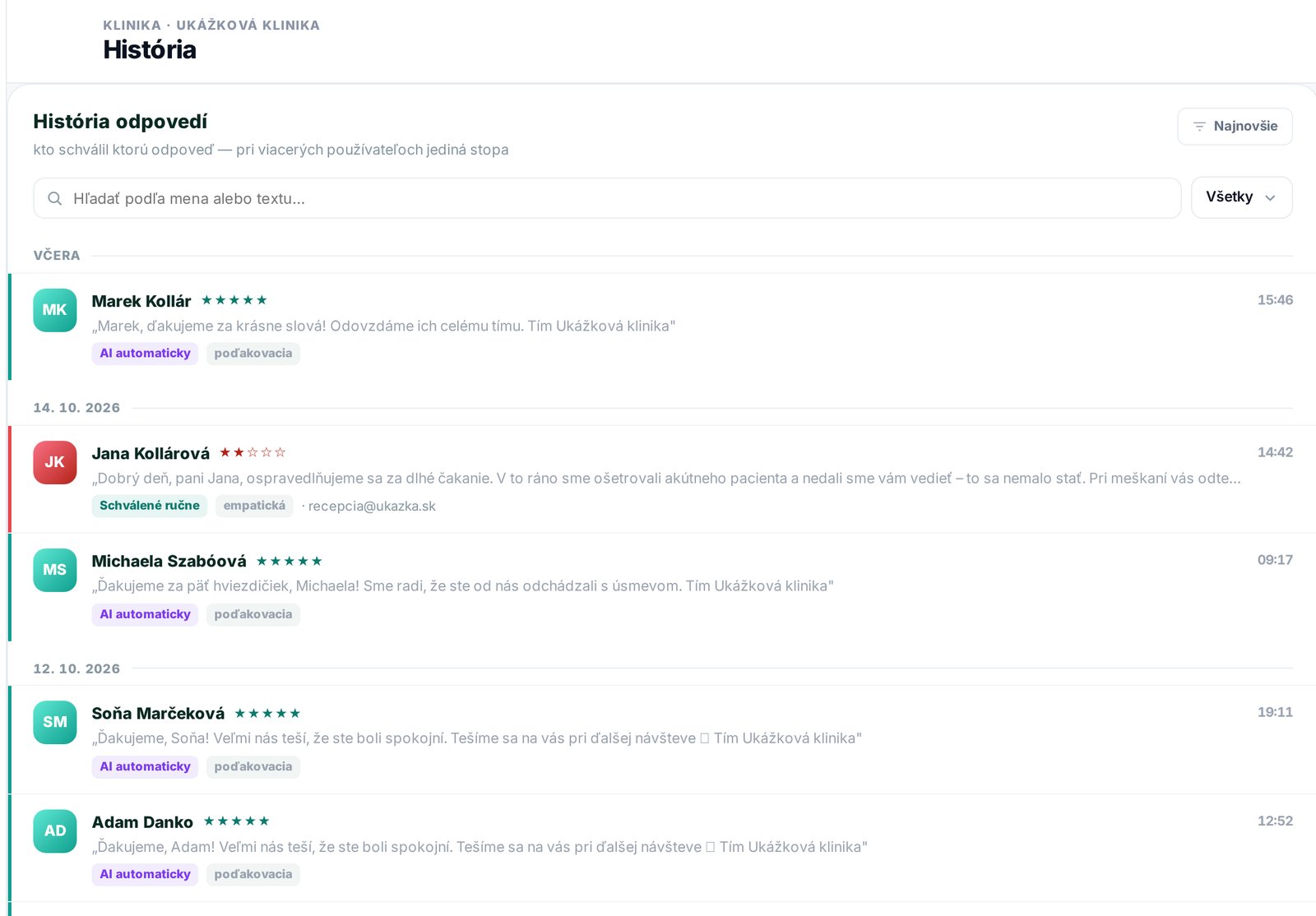Screen dimensions: 1316x916
Task: Click the empatická tag
Action: pyautogui.click(x=254, y=506)
